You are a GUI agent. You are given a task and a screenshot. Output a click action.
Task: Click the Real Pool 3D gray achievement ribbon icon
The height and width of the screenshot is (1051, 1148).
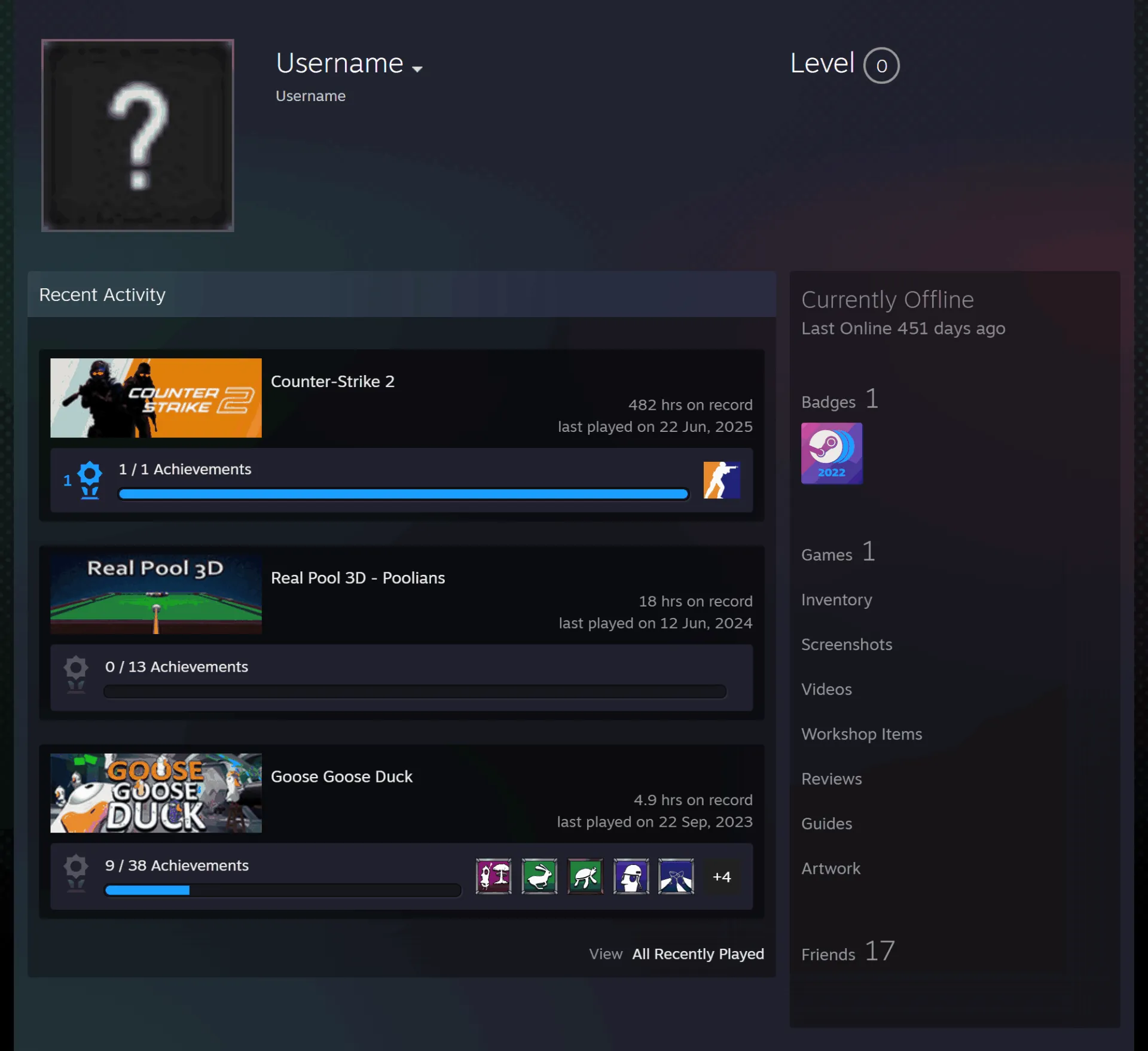(x=76, y=674)
